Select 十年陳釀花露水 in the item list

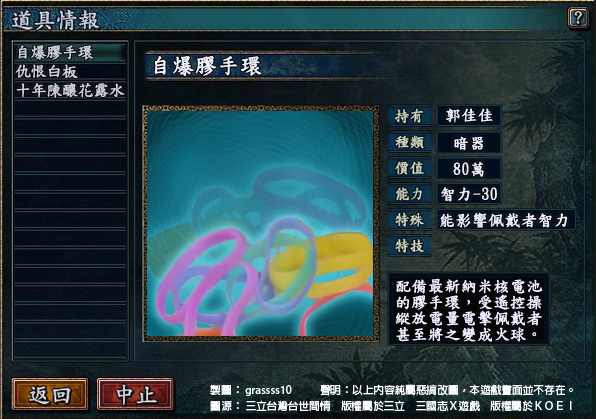coord(70,90)
